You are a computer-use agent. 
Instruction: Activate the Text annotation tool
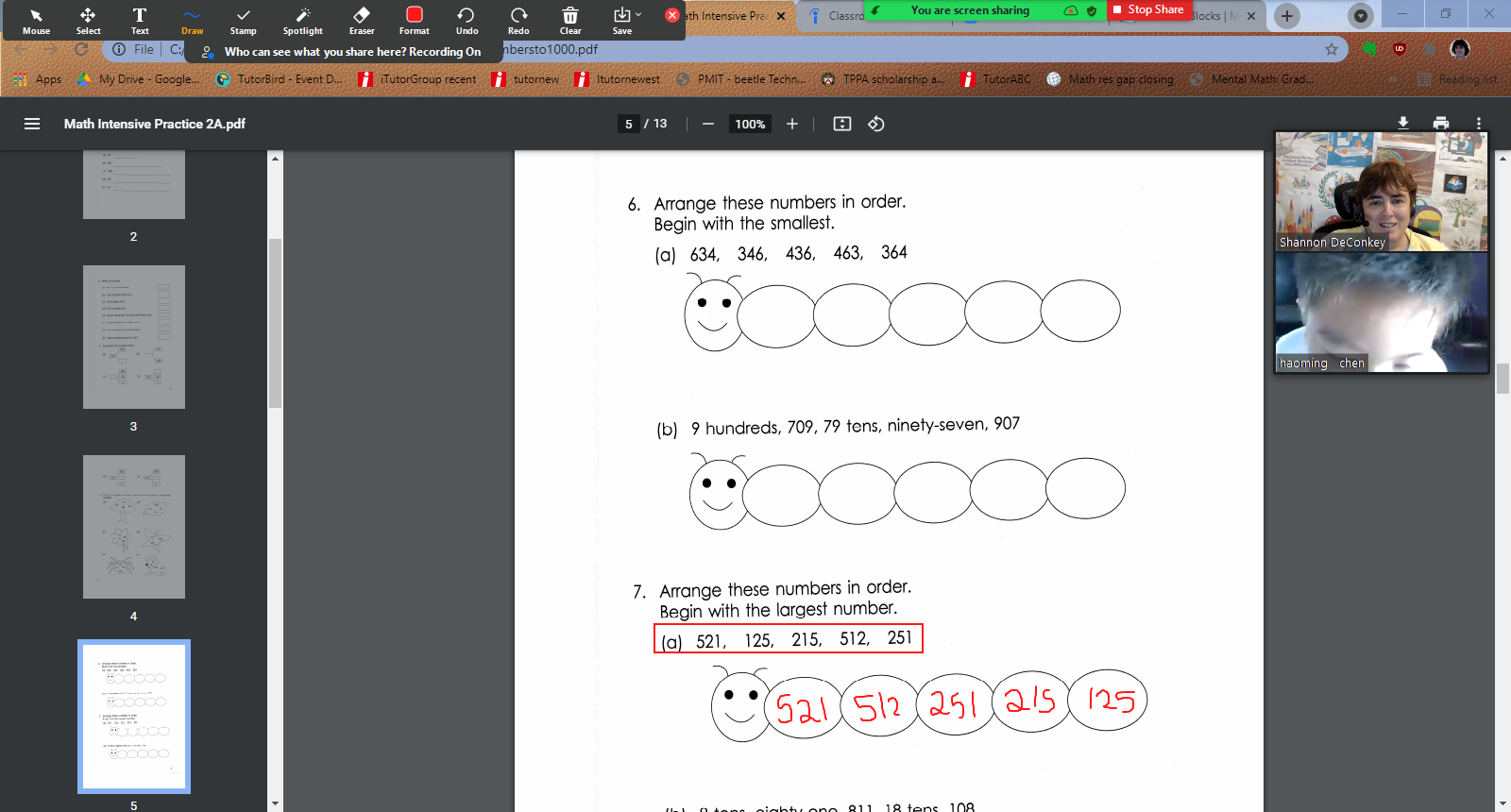coord(140,21)
